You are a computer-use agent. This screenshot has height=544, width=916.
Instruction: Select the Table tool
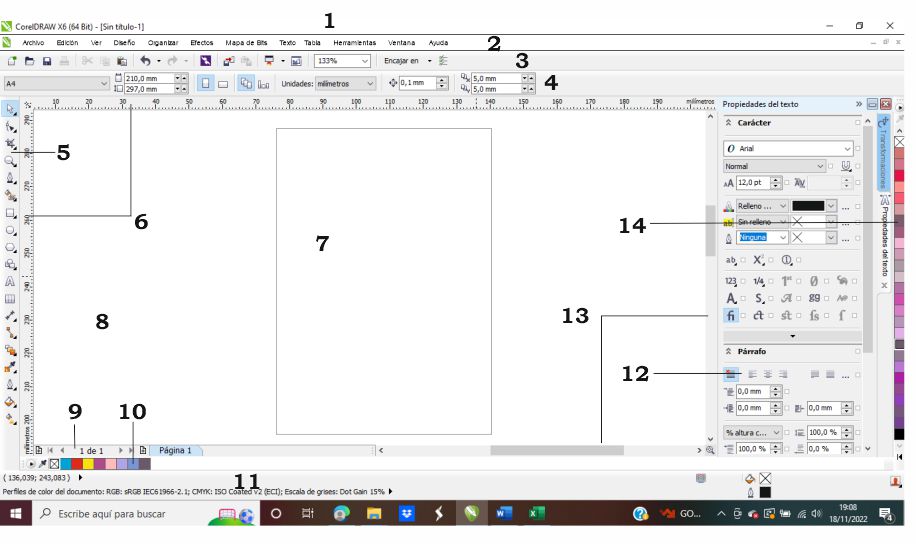point(10,299)
